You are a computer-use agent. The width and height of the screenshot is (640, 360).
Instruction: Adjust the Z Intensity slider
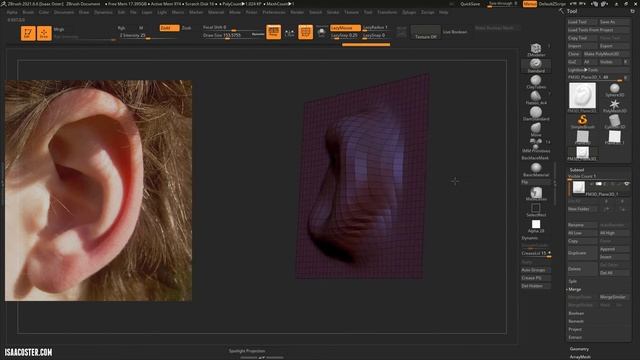[x=148, y=36]
